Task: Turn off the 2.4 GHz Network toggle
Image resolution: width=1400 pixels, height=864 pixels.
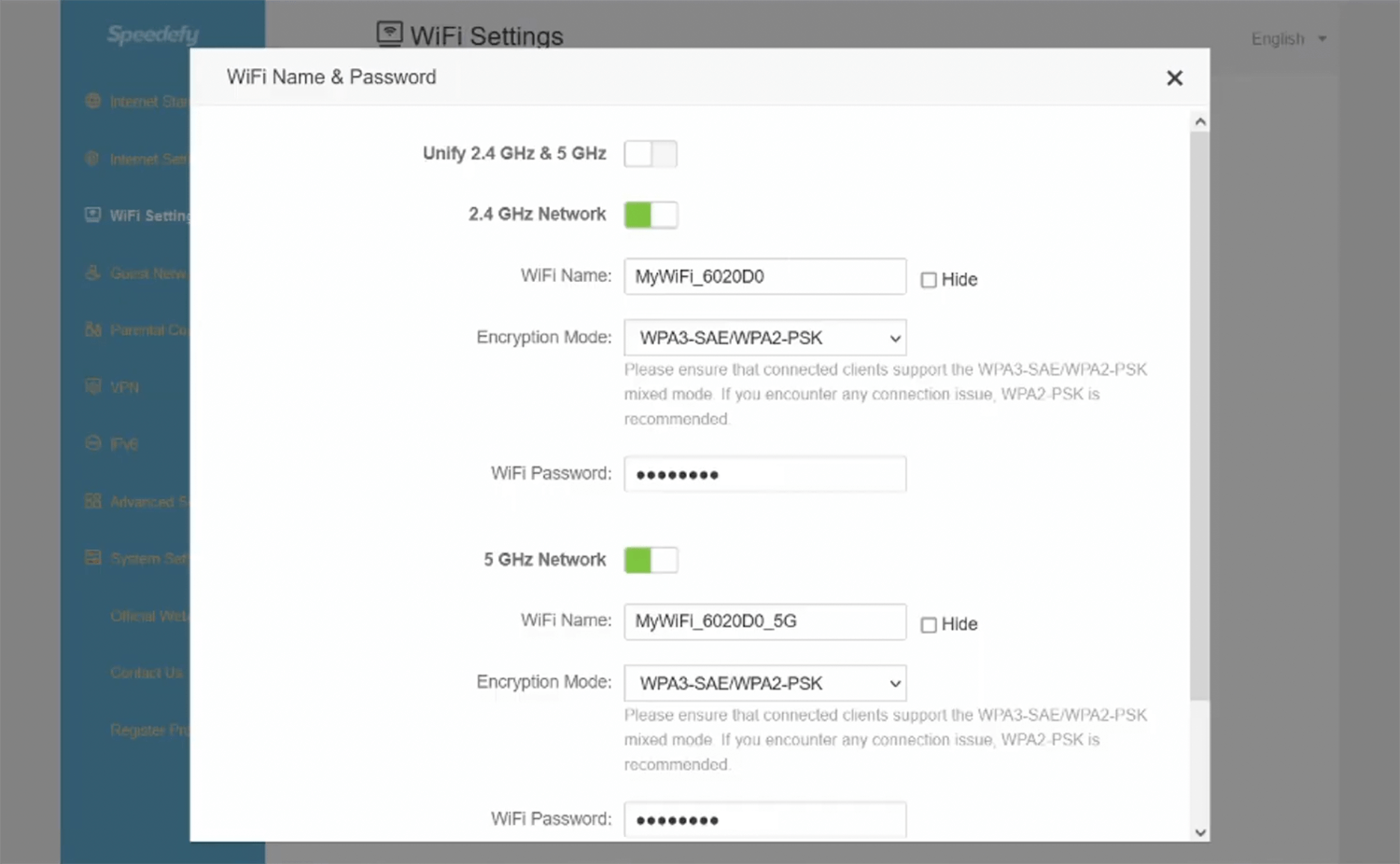Action: pos(651,215)
